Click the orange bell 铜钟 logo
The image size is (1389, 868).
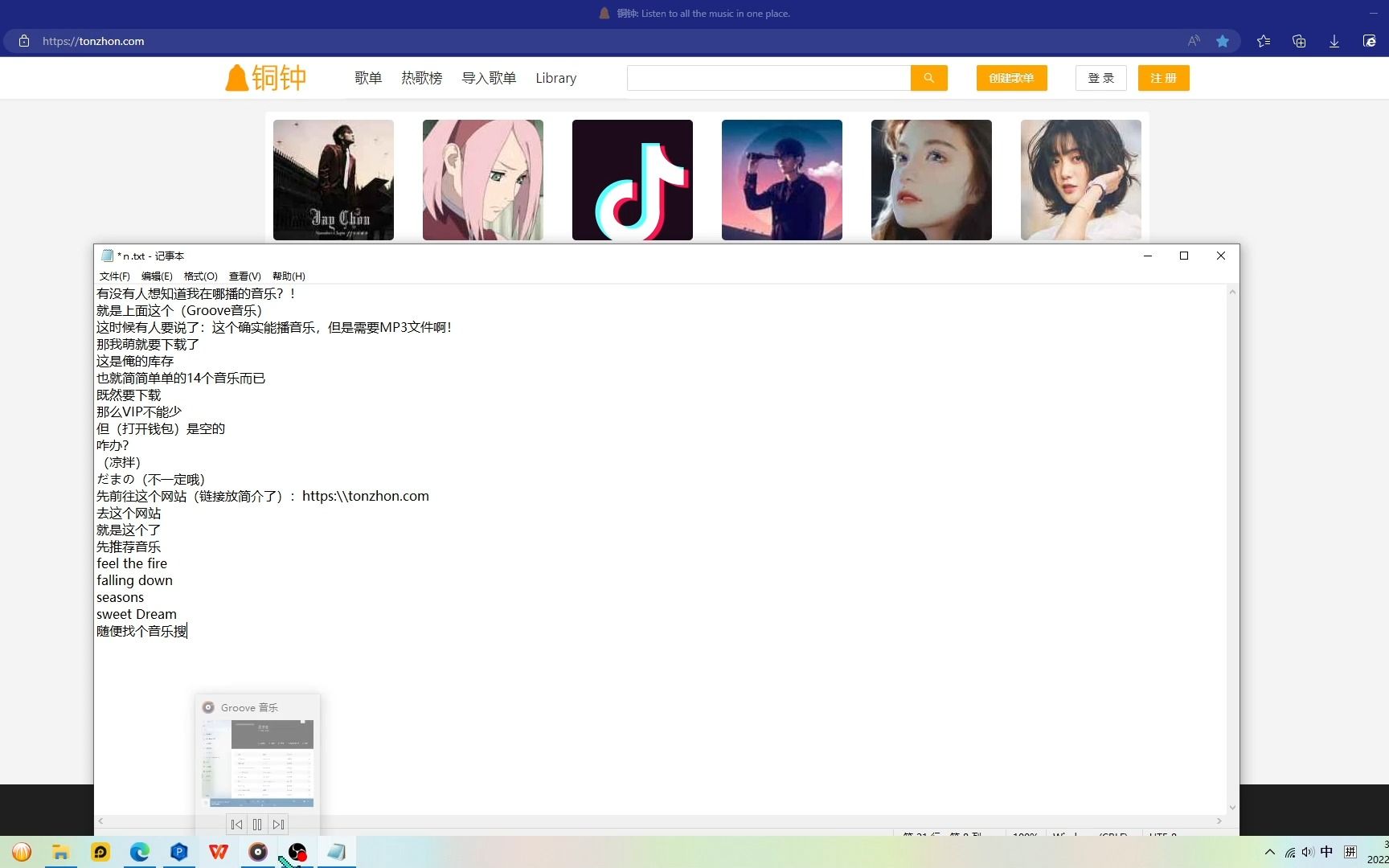pos(266,78)
